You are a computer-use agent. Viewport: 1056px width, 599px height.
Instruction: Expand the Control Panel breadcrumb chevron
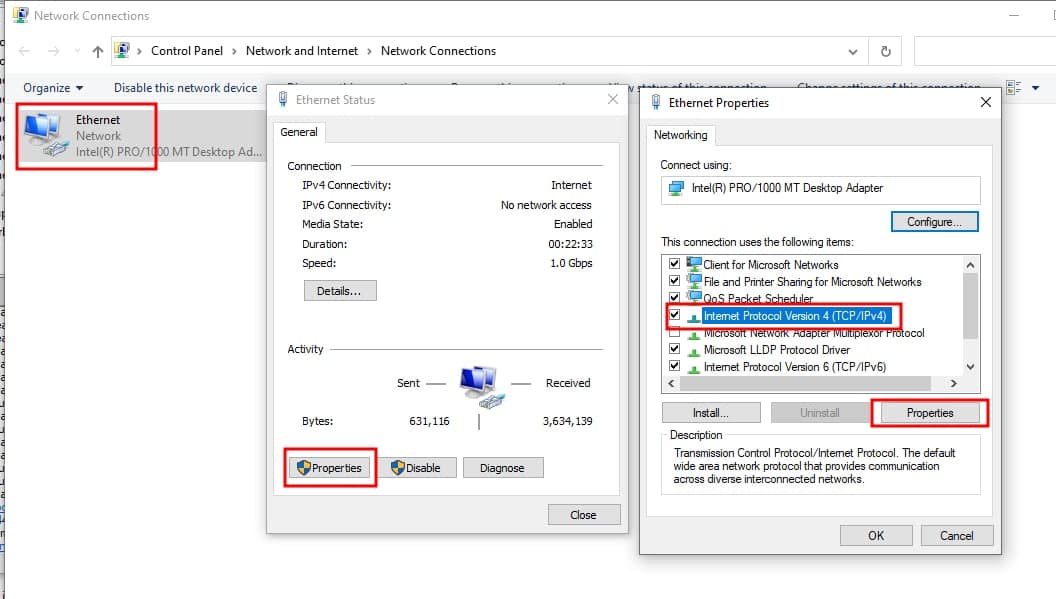[237, 51]
